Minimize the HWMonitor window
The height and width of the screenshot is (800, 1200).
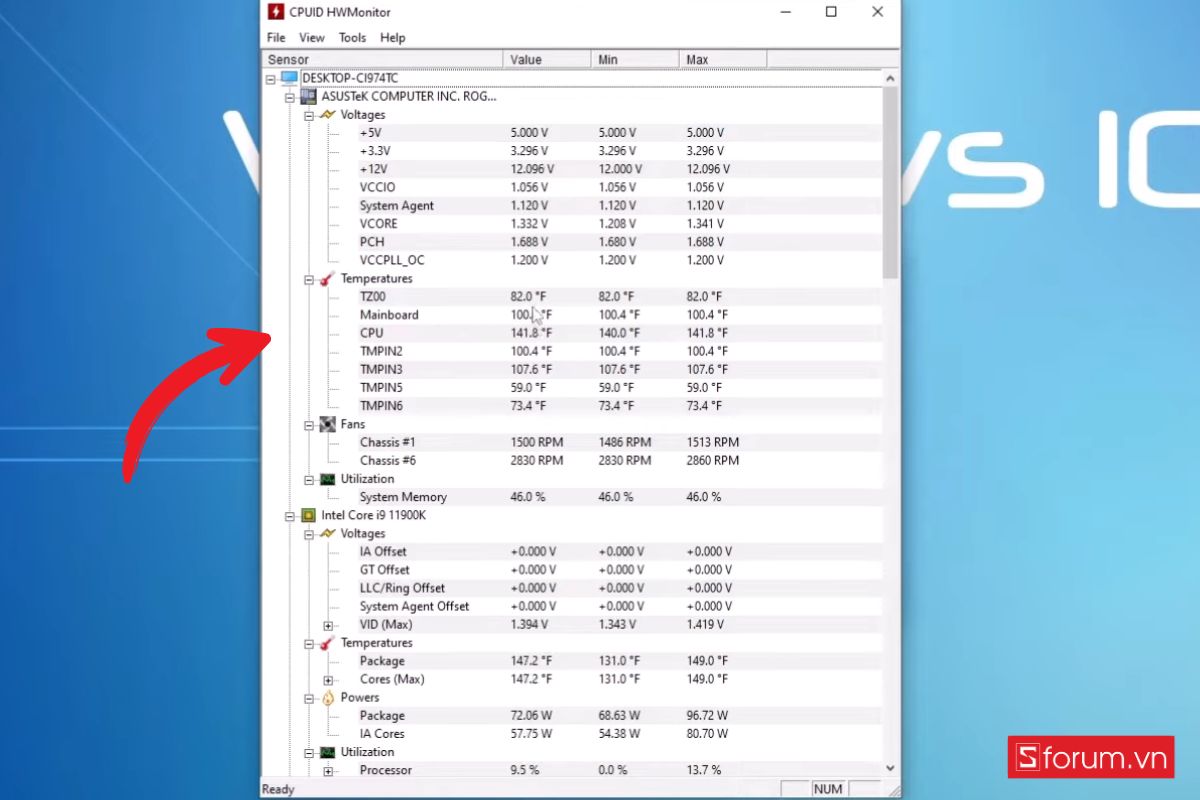point(785,12)
